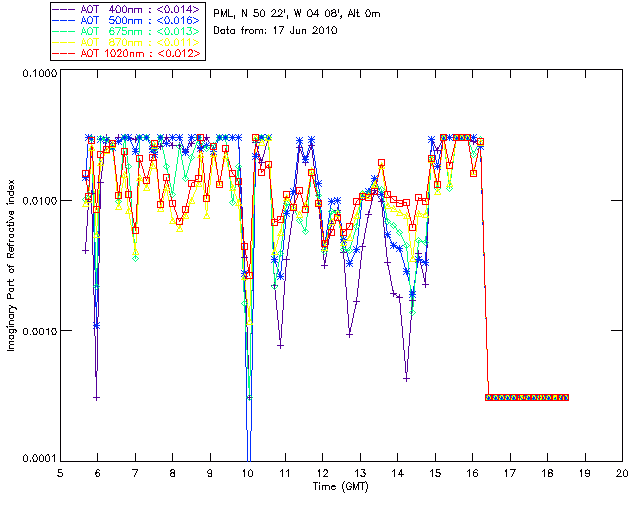Click the x-axis tick label 8

173,473
